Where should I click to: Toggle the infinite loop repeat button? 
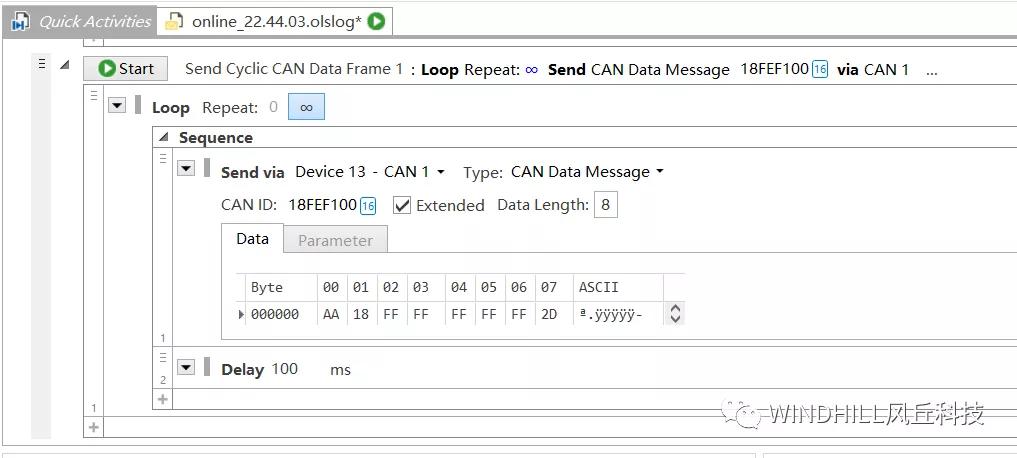(x=306, y=107)
